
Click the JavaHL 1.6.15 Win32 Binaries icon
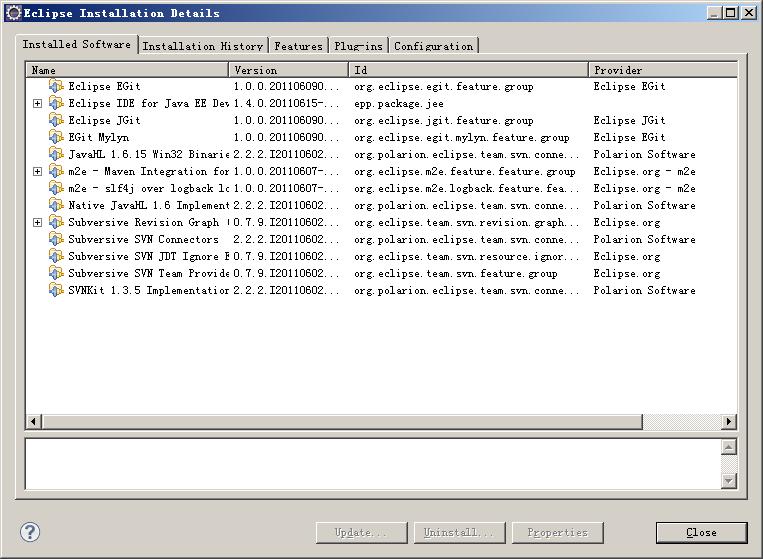coord(56,154)
